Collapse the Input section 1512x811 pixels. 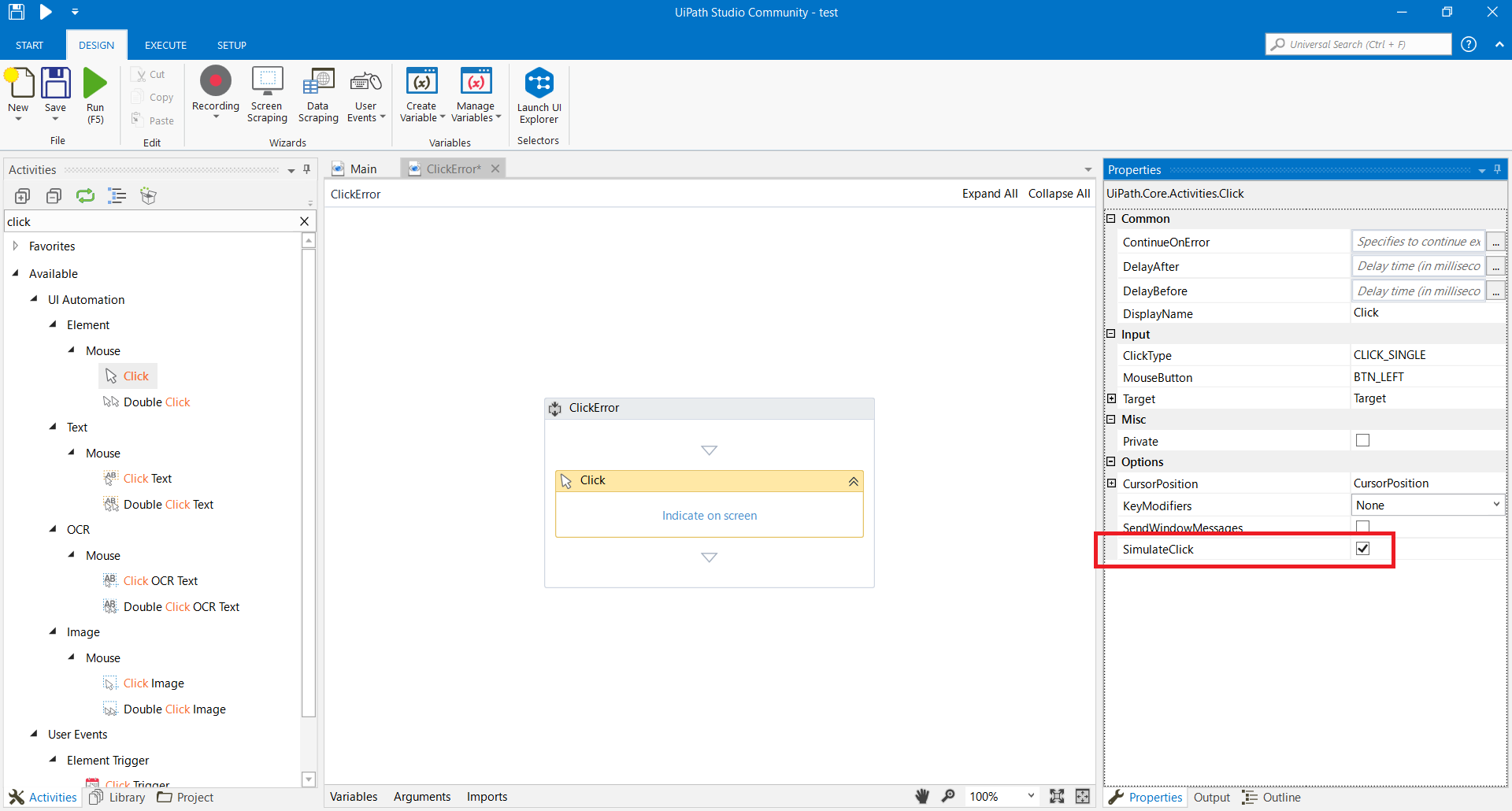pos(1111,334)
